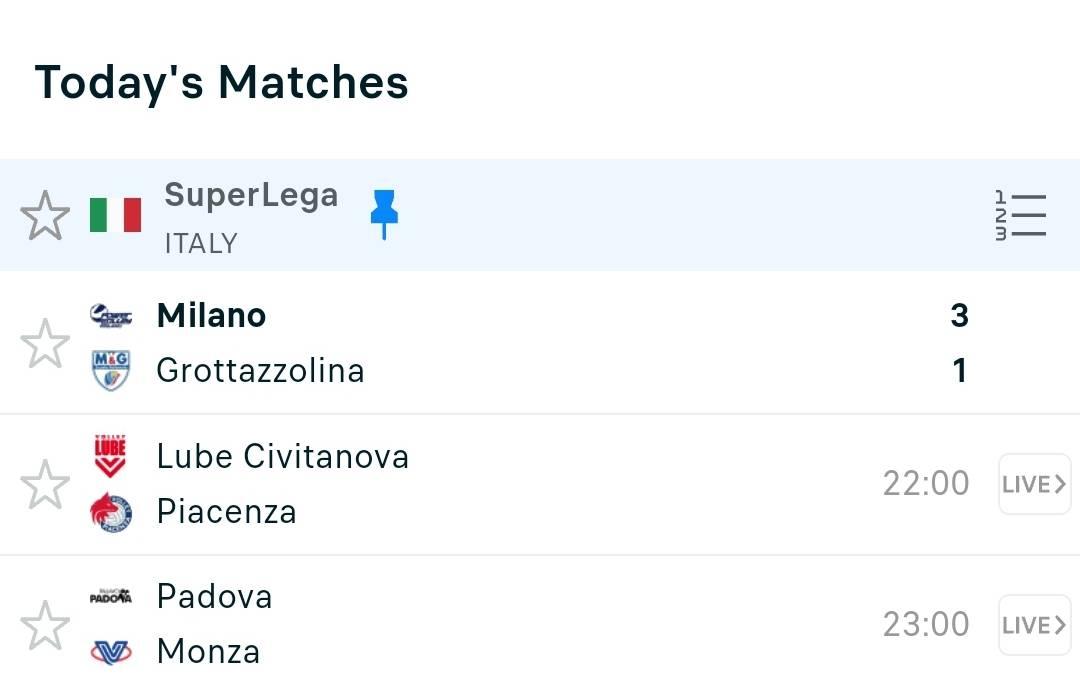Open the SuperLega standings list icon

[x=1021, y=215]
